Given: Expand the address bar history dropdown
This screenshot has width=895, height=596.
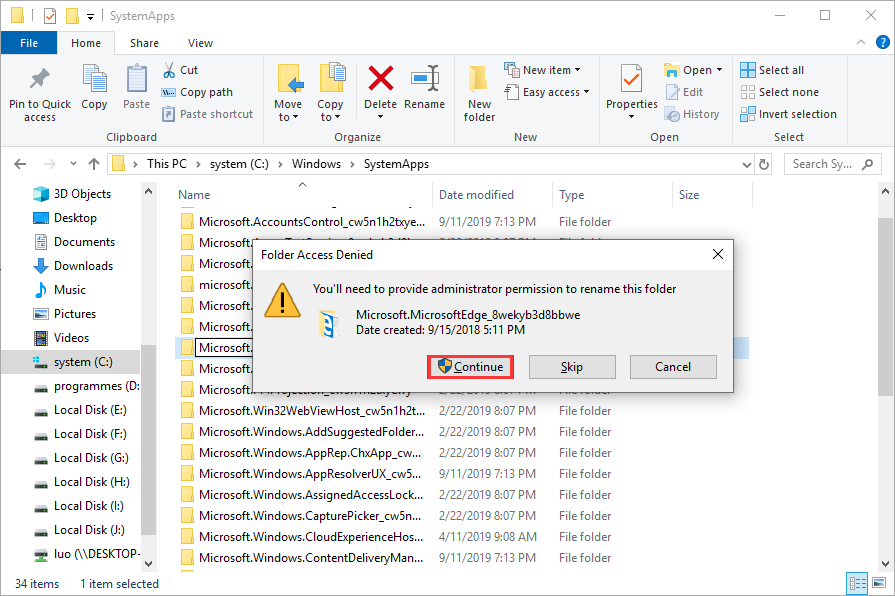Looking at the screenshot, I should click(747, 164).
